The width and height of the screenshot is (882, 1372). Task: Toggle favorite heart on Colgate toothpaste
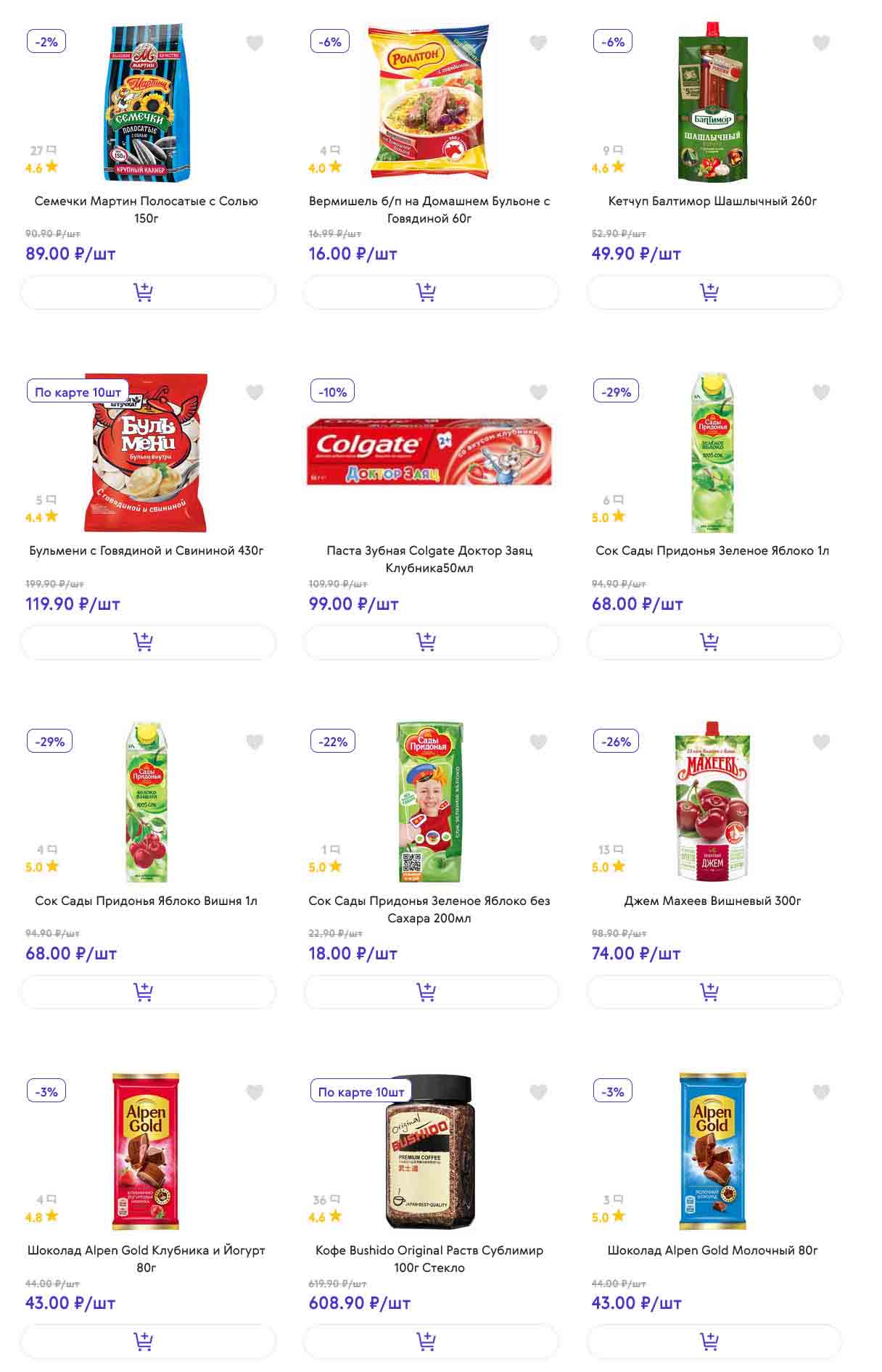538,392
